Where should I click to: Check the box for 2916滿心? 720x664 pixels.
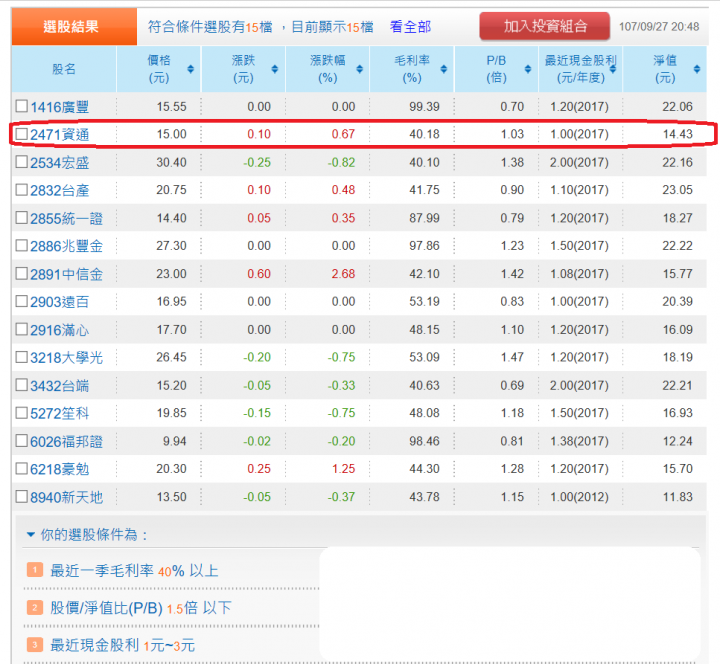pyautogui.click(x=22, y=329)
